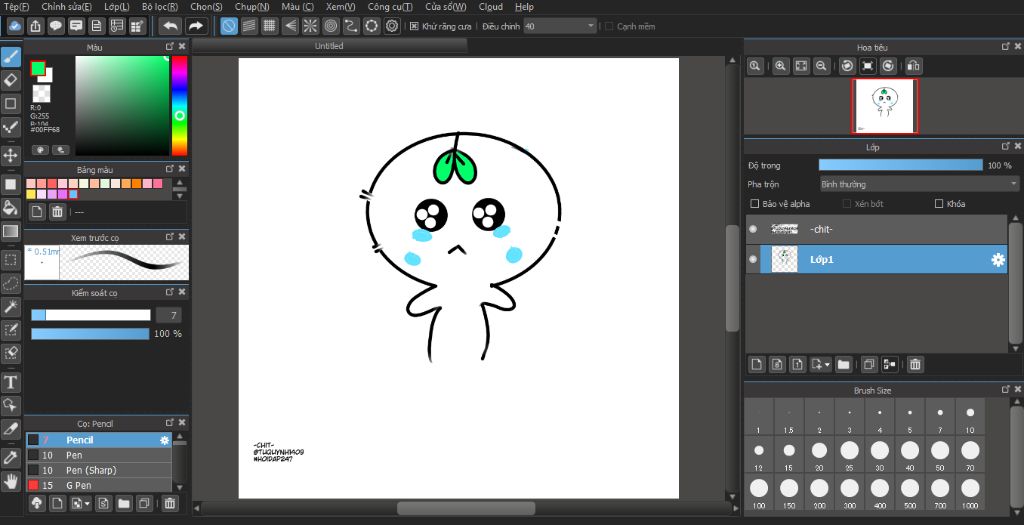
Task: Toggle the Khóa lock checkbox
Action: [938, 204]
